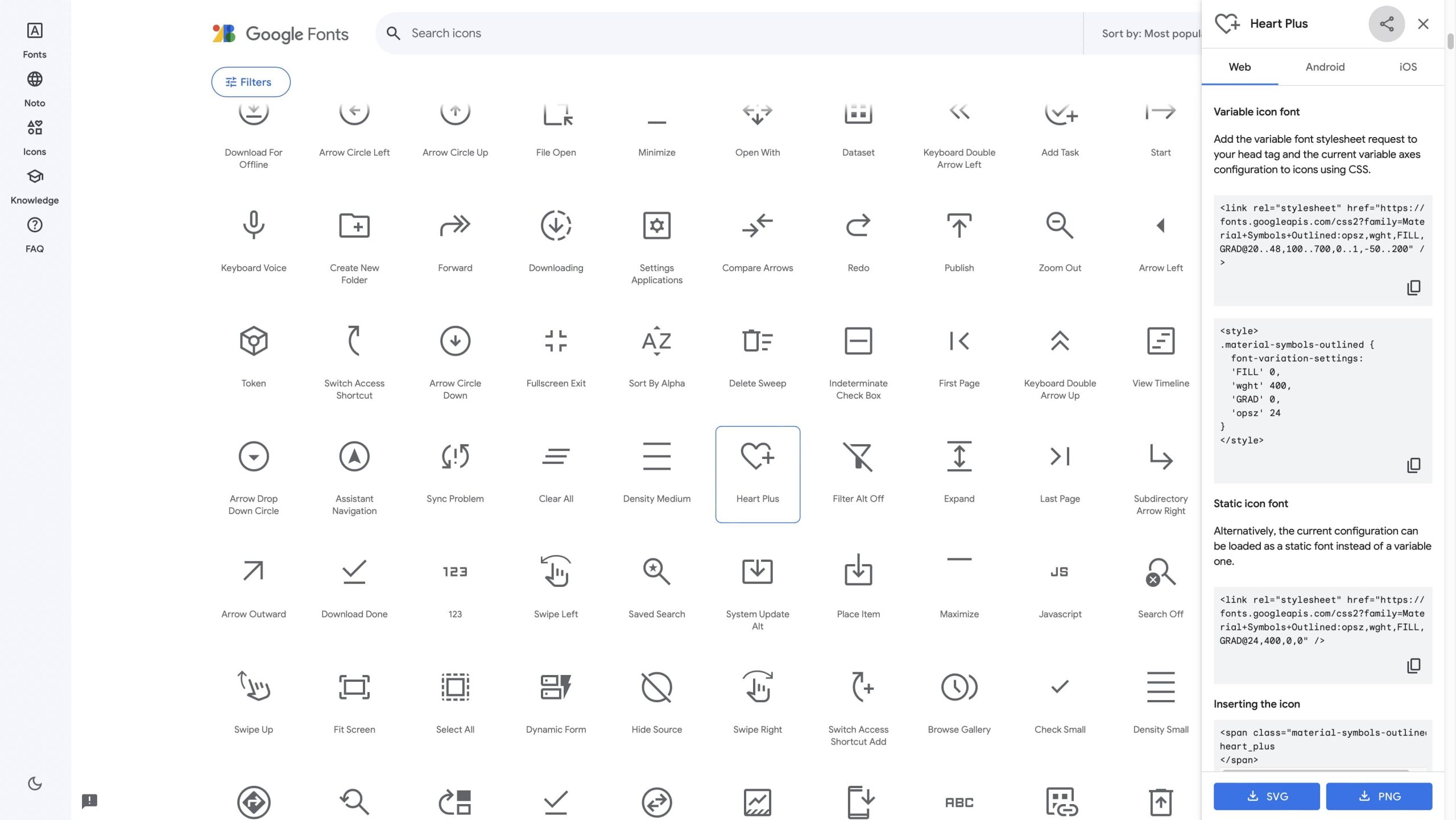Click the Search icons input field
This screenshot has width=1456, height=820.
coord(728,34)
